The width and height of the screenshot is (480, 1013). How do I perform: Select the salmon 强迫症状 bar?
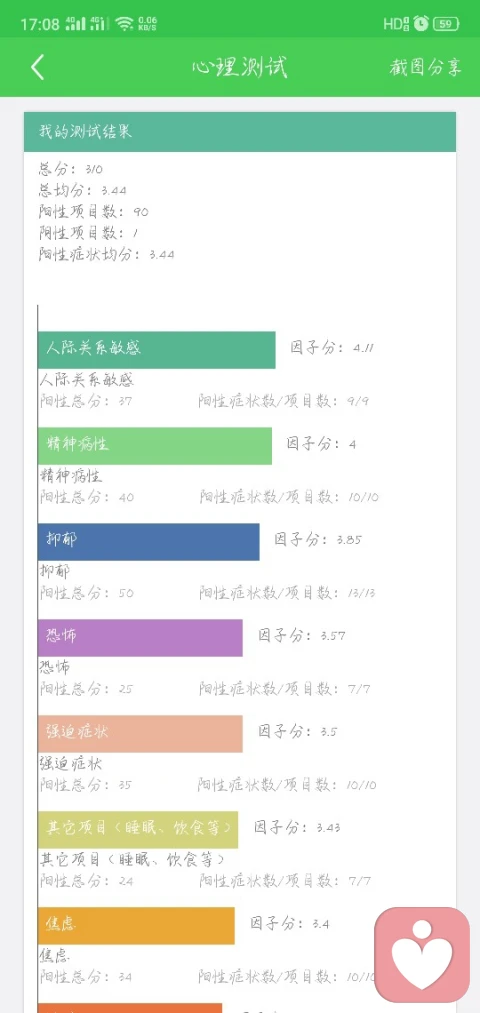coord(140,733)
